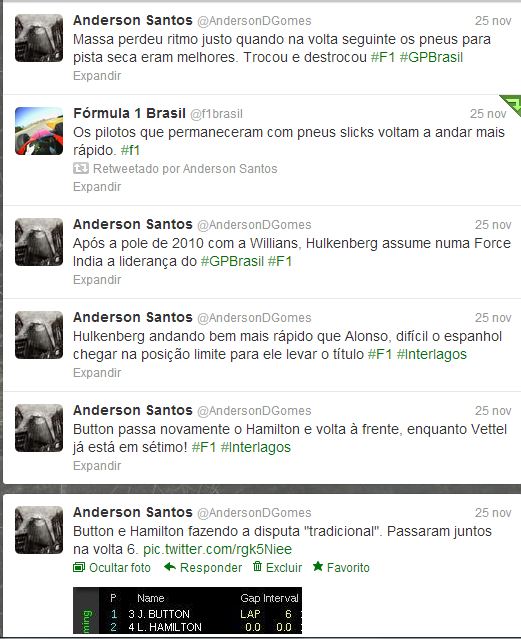The image size is (521, 639).
Task: Click the Ocultar foto picture icon
Action: point(79,567)
